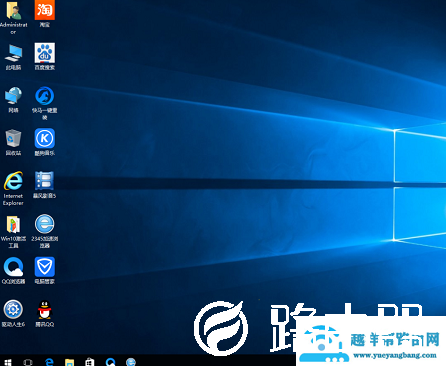Image resolution: width=446 pixels, height=366 pixels.
Task: Select the This PC computer icon
Action: click(x=13, y=53)
